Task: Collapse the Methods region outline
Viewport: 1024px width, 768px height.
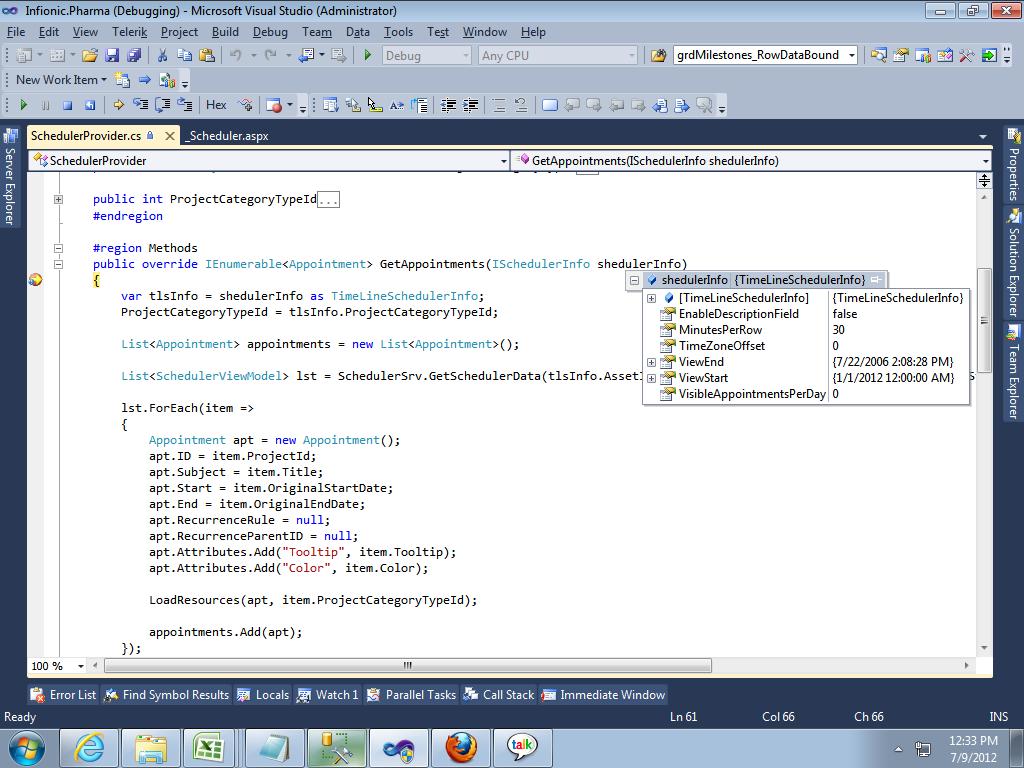Action: (58, 248)
